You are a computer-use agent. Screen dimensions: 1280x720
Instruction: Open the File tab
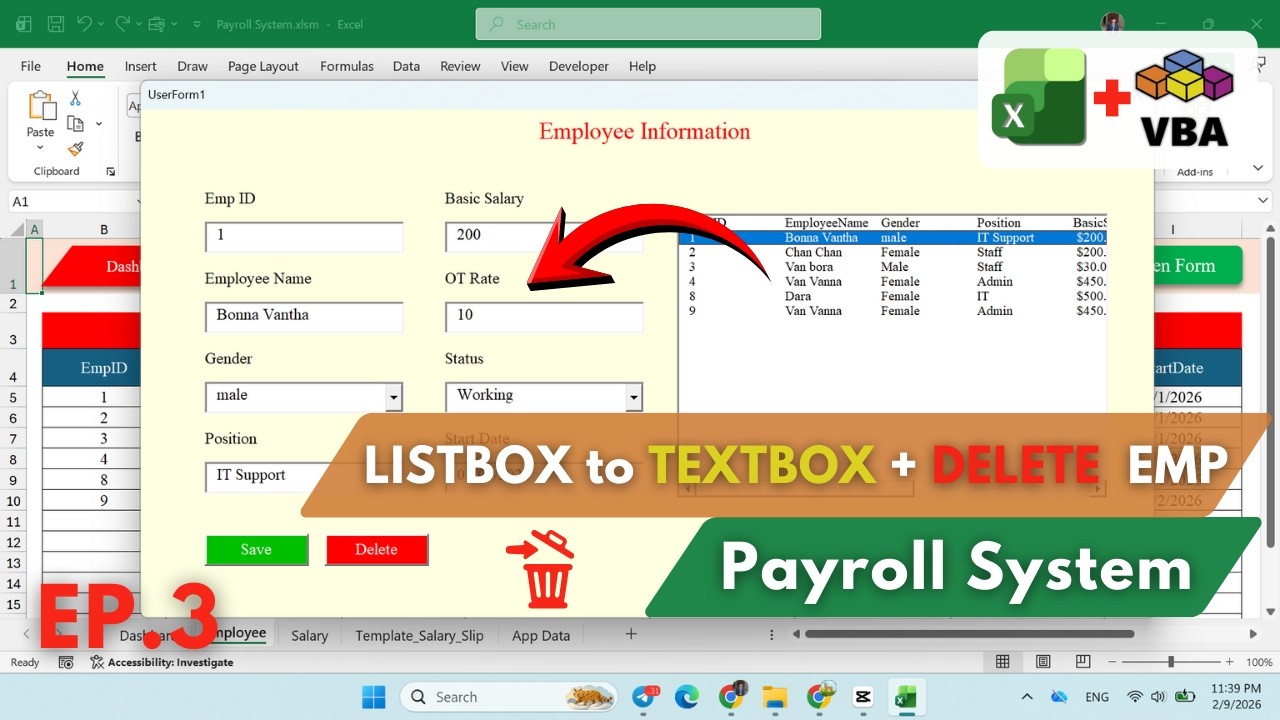pyautogui.click(x=31, y=66)
